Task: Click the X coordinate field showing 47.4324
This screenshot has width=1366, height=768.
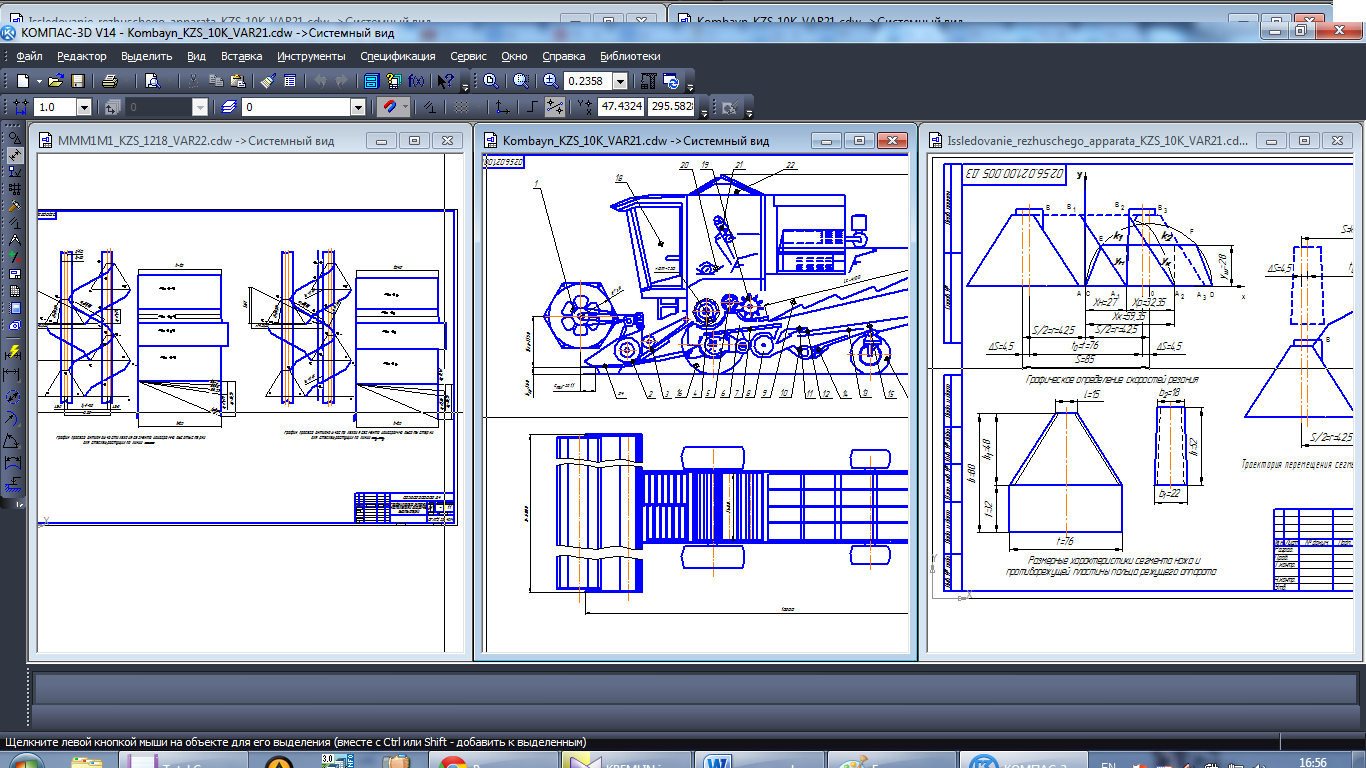Action: [622, 107]
